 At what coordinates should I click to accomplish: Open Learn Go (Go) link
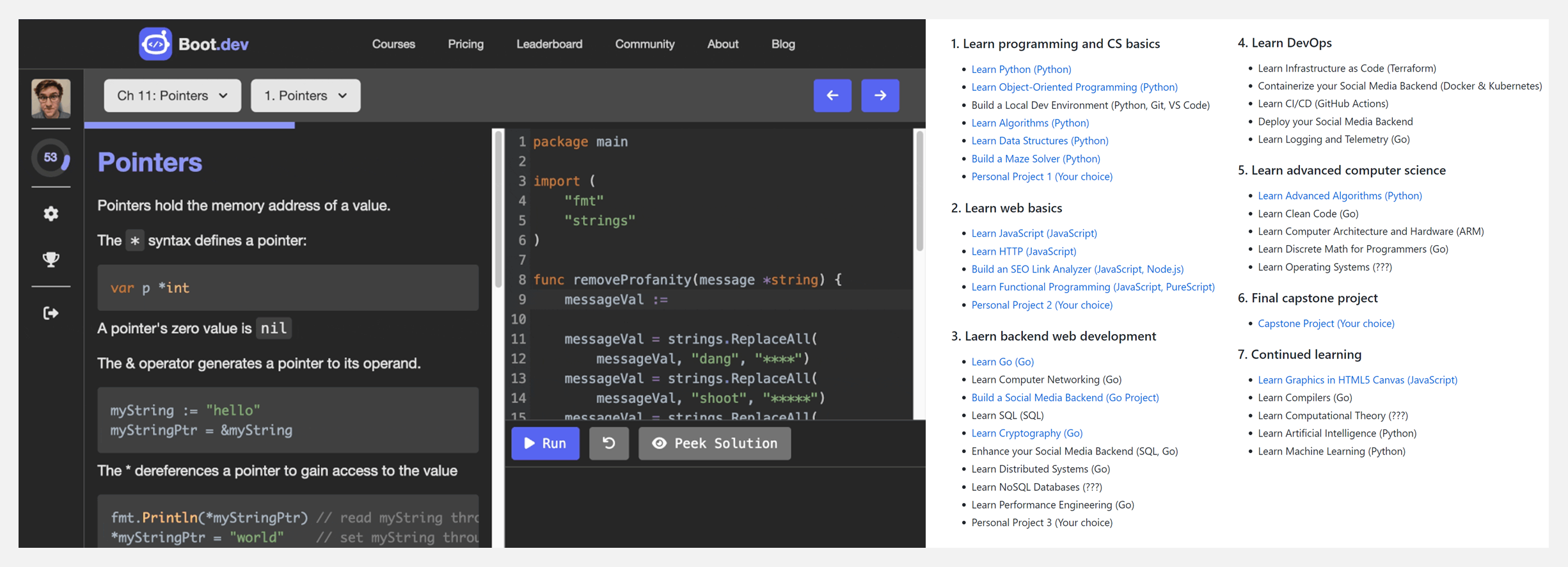coord(1002,362)
